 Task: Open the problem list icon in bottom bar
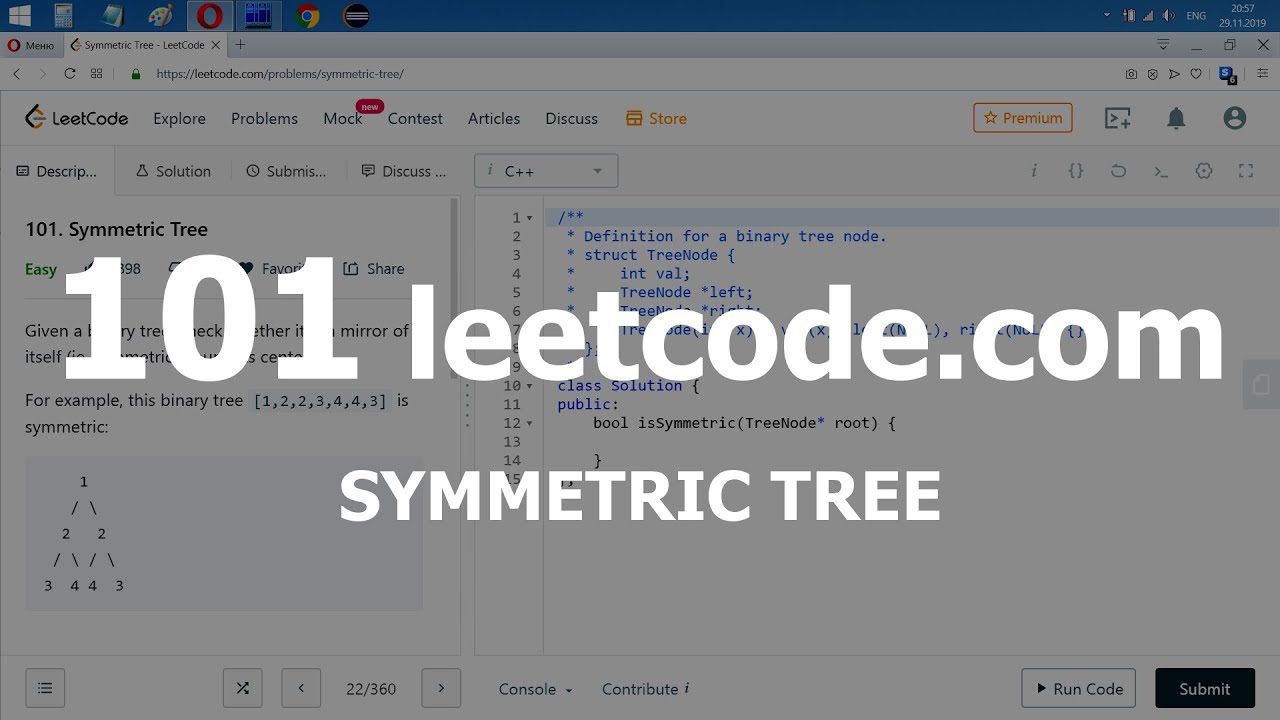45,688
